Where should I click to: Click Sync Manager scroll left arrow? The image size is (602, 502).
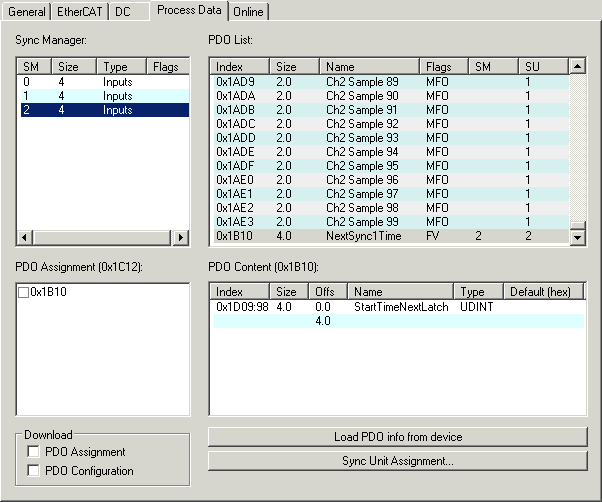pyautogui.click(x=25, y=238)
